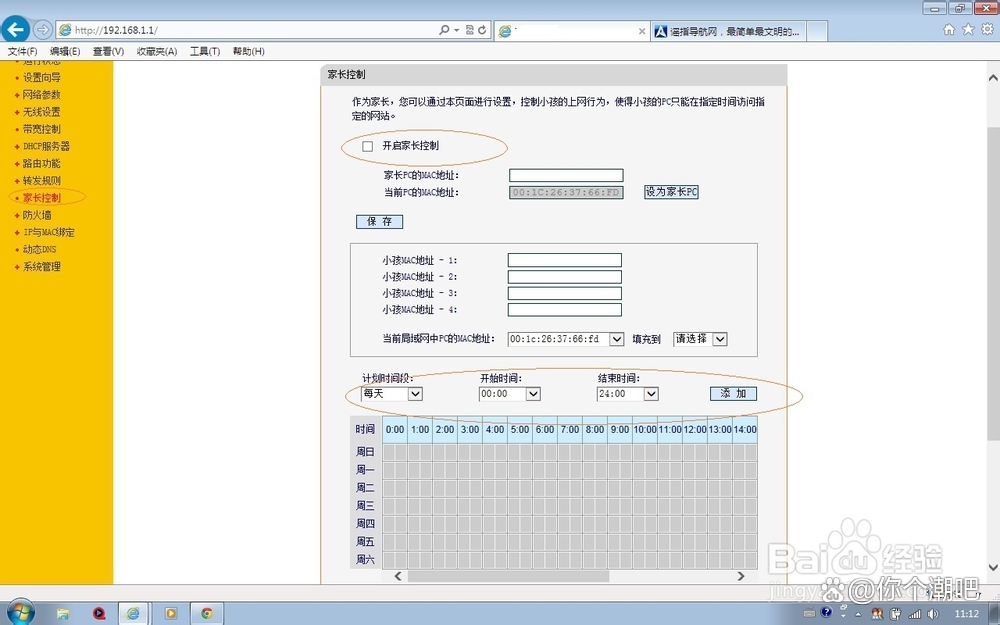1000x625 pixels.
Task: Click the 小孩MAC地址 - 3 input field
Action: point(564,293)
